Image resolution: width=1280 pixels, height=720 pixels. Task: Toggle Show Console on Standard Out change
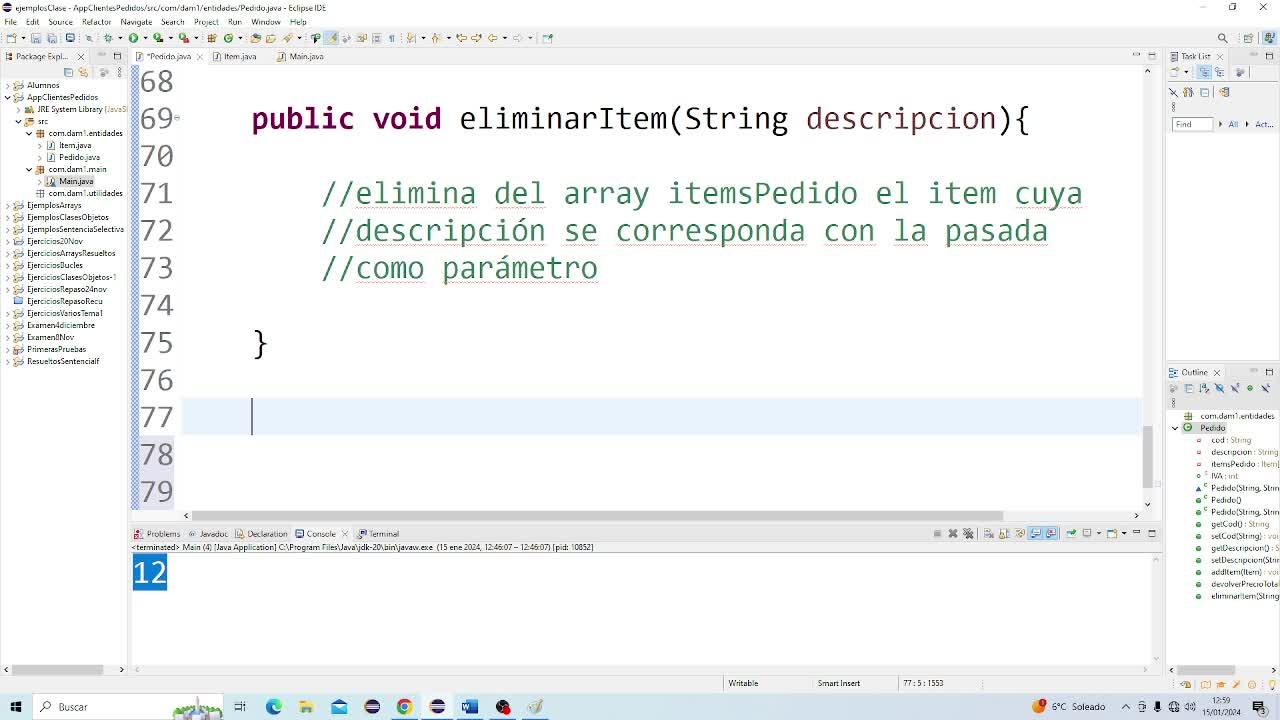coord(1036,534)
